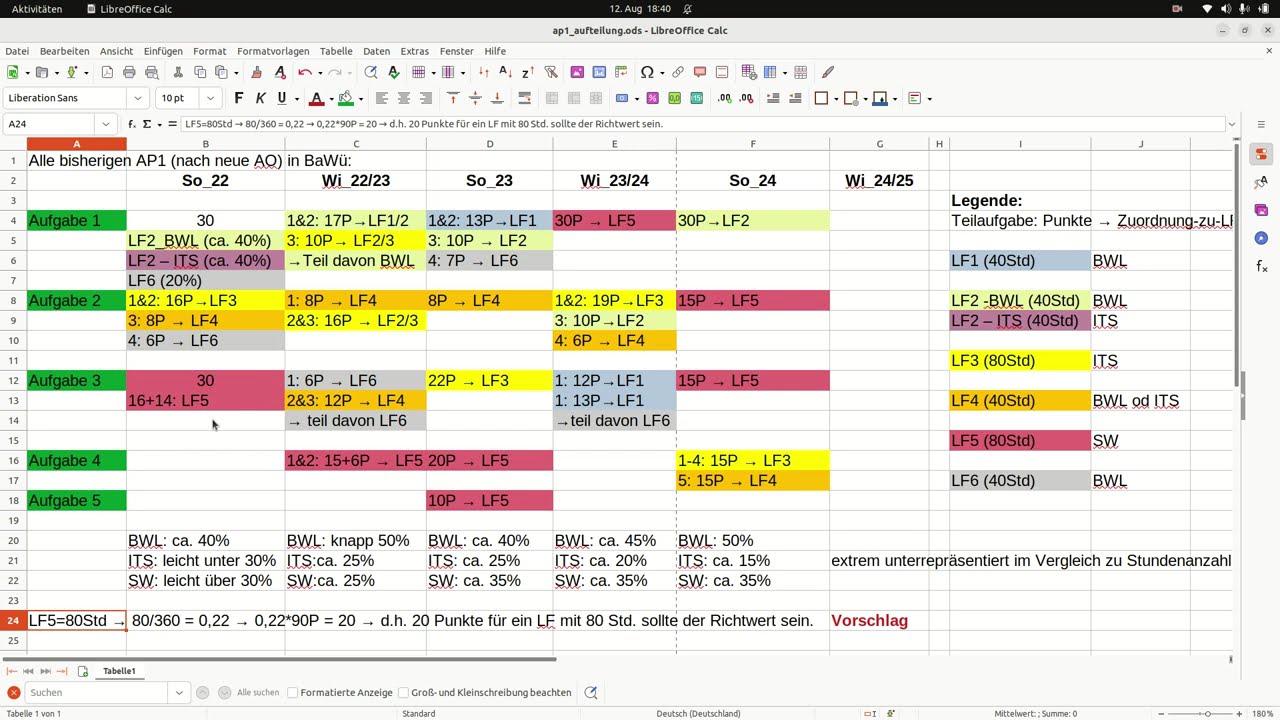Screen dimensions: 1280x720
Task: Apply green background color swatch
Action: [x=346, y=98]
